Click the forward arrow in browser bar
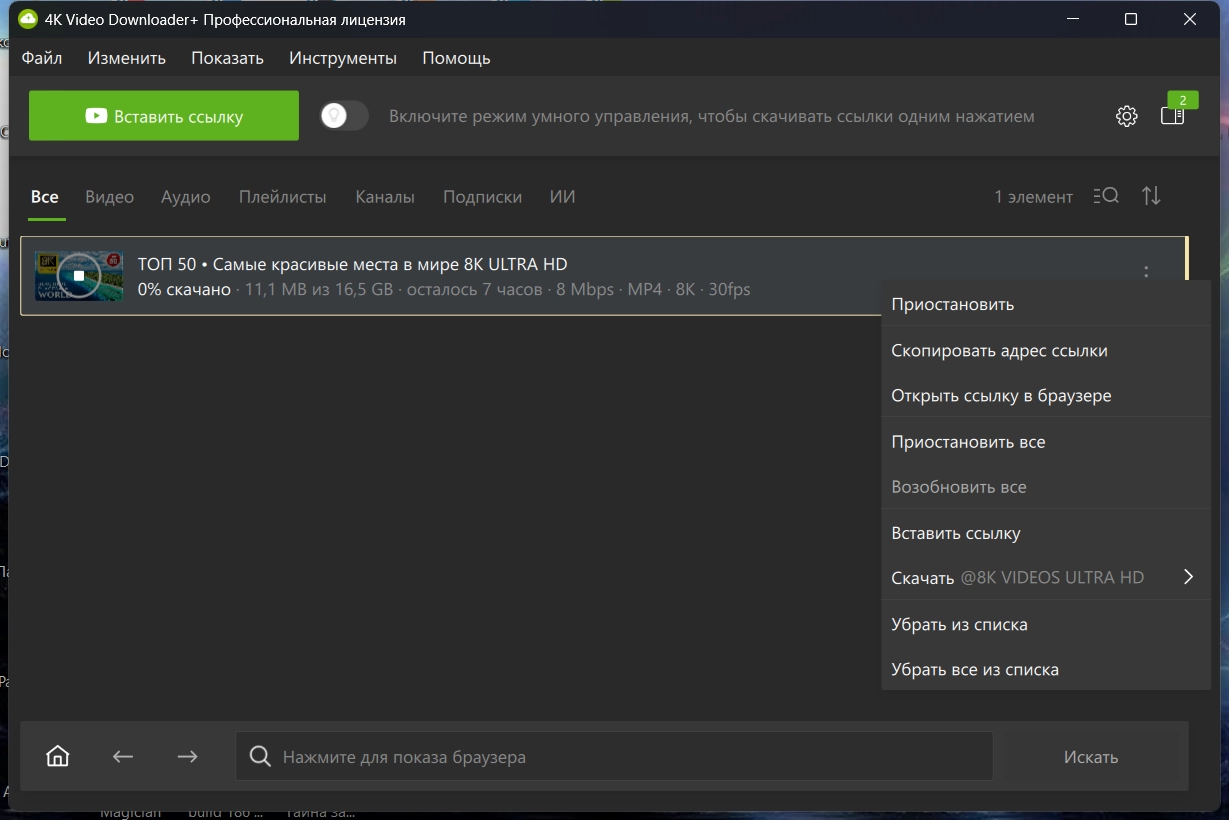Viewport: 1229px width, 820px height. (x=187, y=757)
